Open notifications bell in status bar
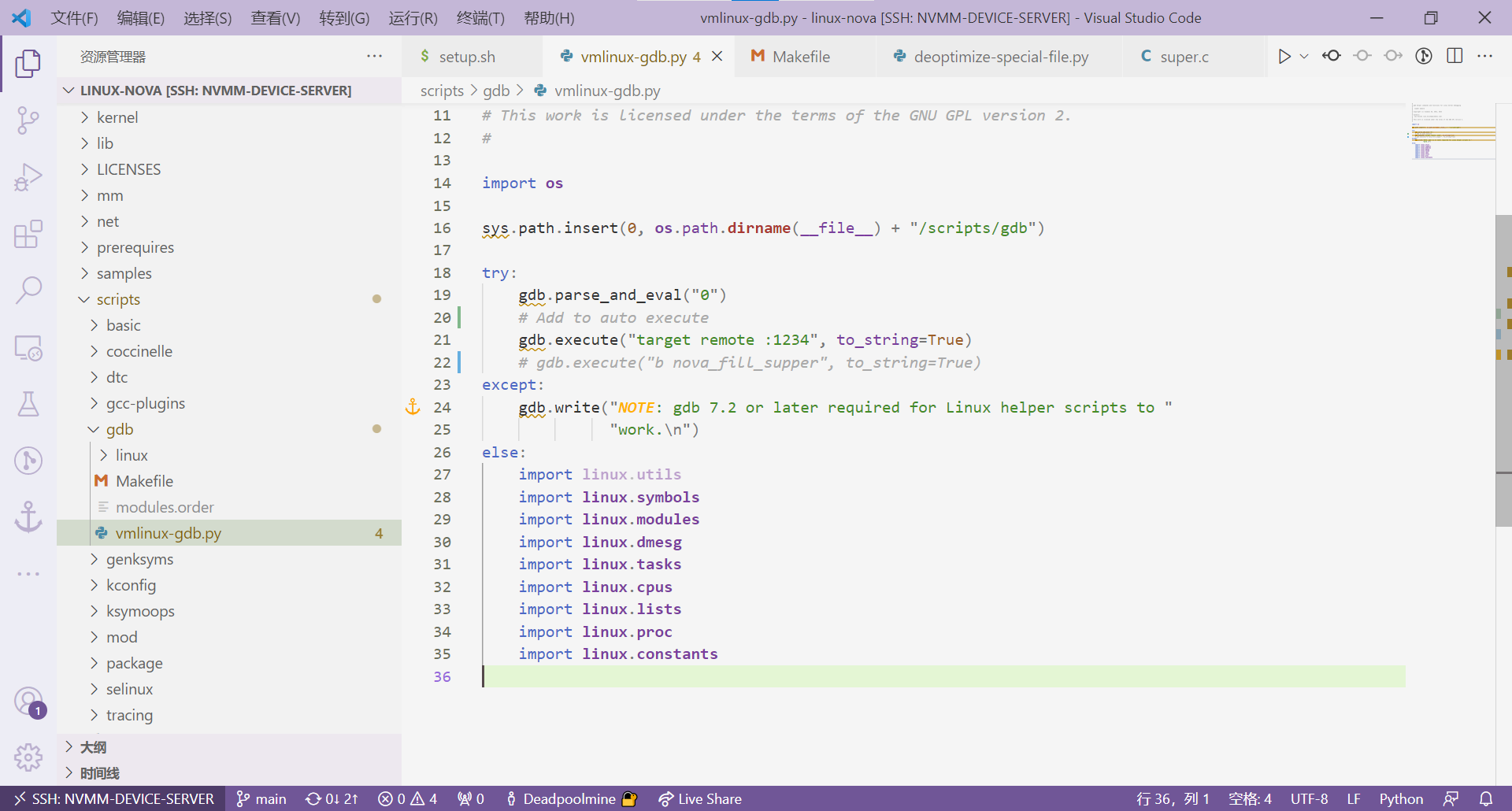The height and width of the screenshot is (811, 1512). (1486, 798)
